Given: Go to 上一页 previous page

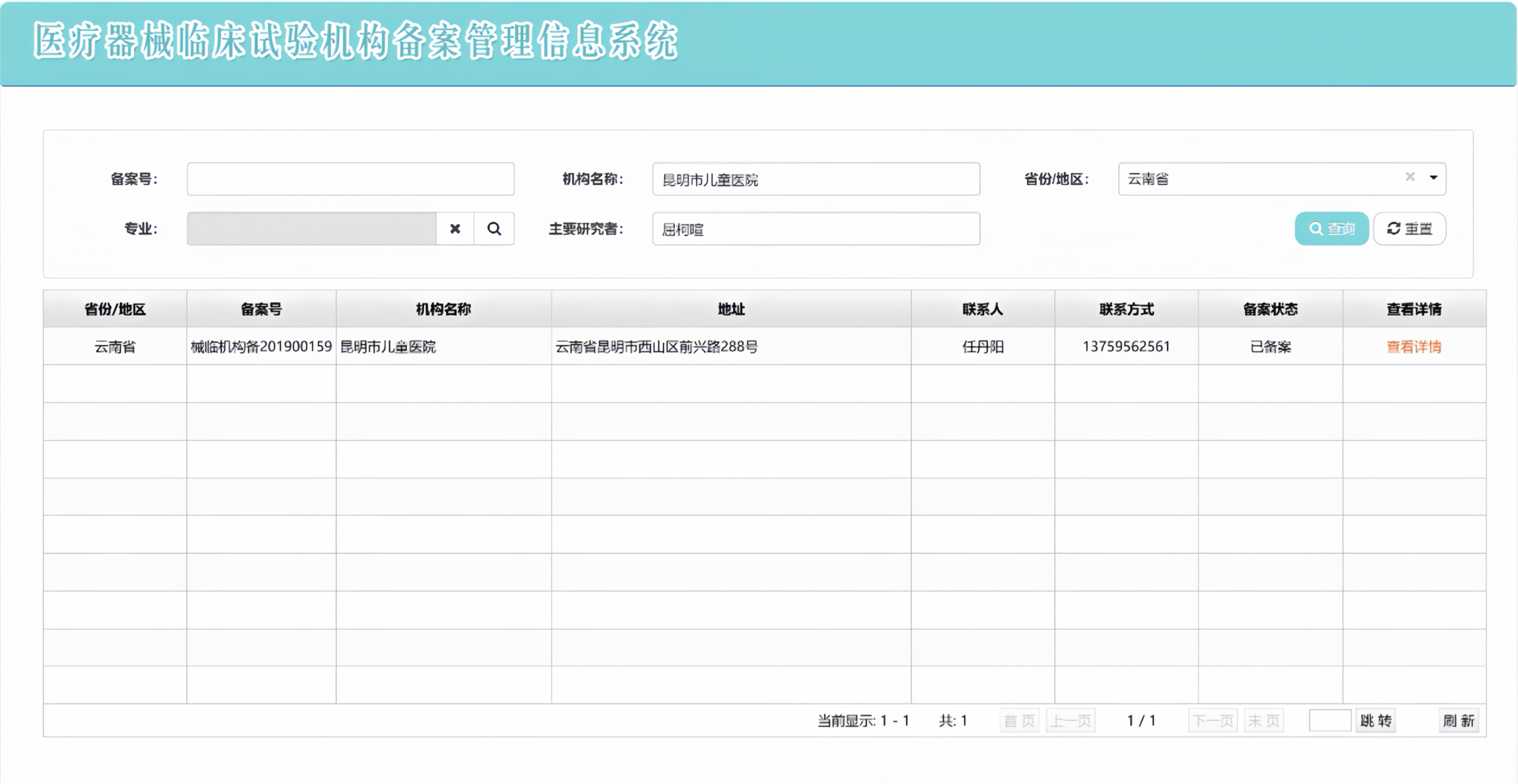Looking at the screenshot, I should tap(1071, 721).
